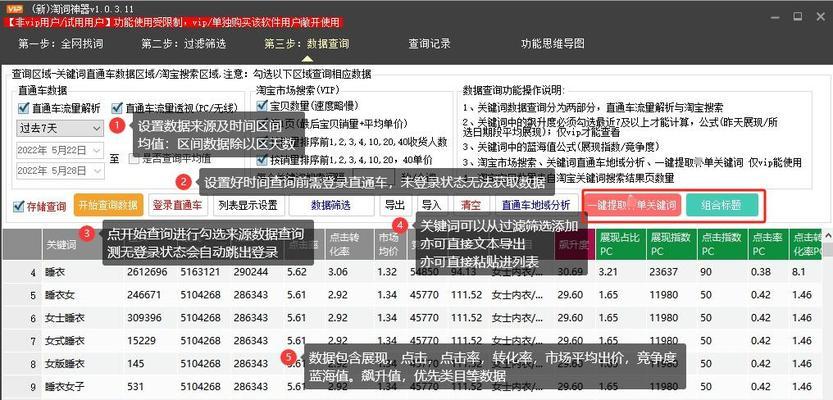Click the value 5163121
This screenshot has height=400, width=833.
point(200,273)
